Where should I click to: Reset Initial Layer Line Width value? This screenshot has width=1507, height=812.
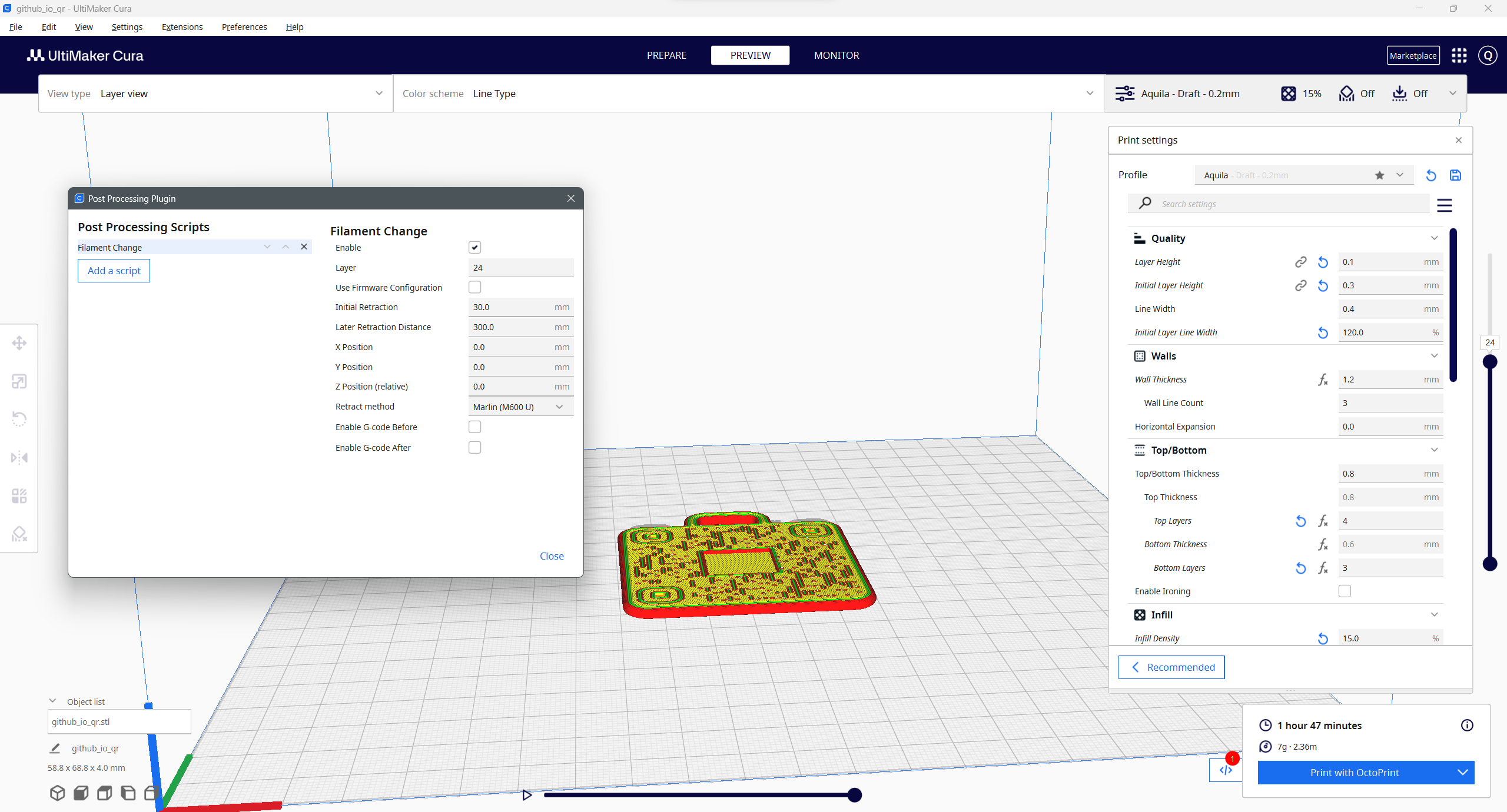coord(1323,332)
